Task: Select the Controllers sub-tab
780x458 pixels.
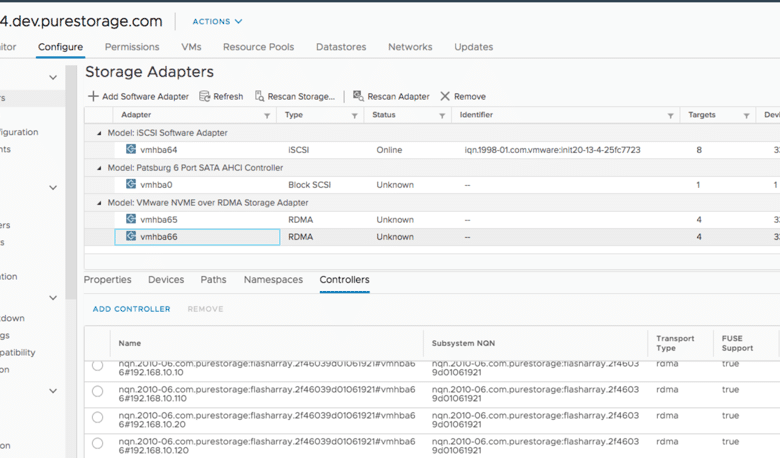Action: 344,279
